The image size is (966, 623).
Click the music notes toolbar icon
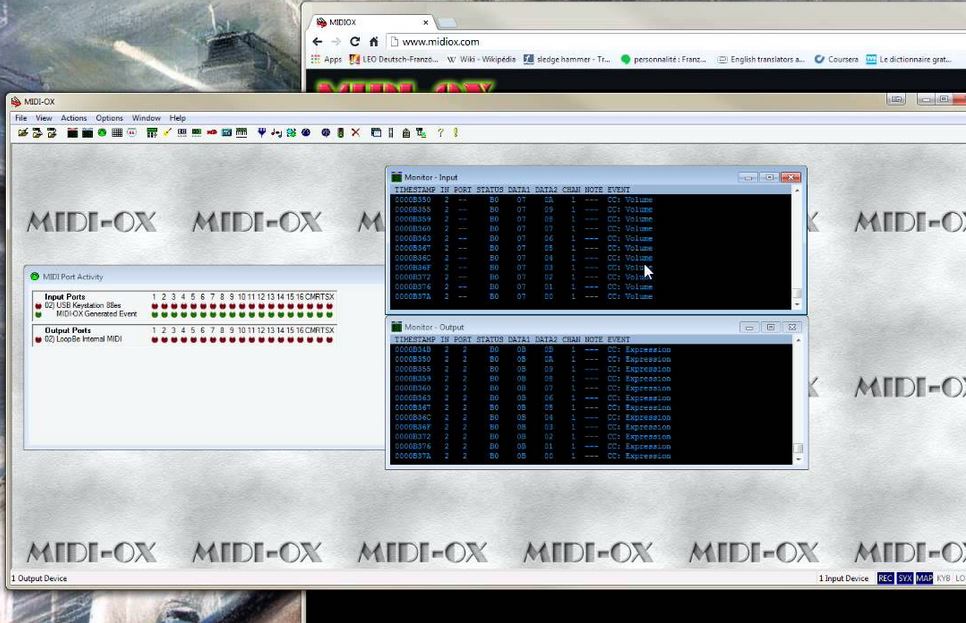tap(276, 132)
